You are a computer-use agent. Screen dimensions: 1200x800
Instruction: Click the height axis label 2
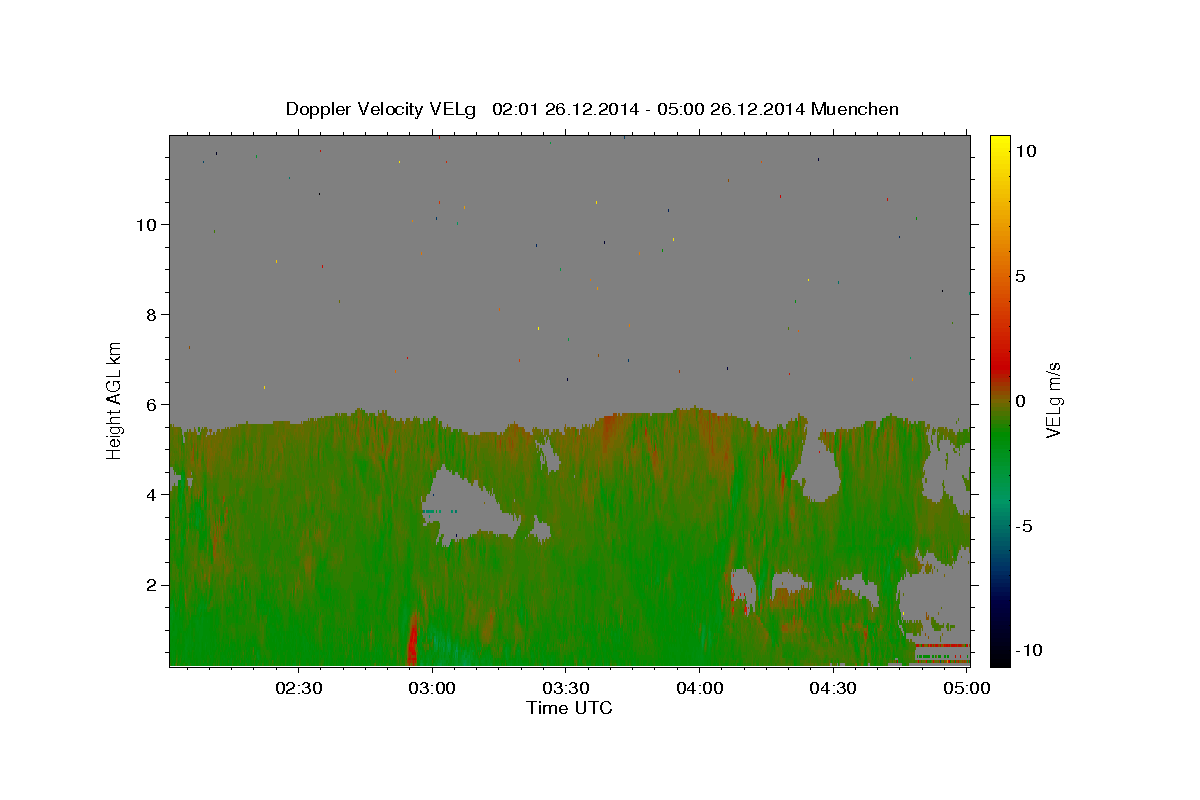coord(153,585)
